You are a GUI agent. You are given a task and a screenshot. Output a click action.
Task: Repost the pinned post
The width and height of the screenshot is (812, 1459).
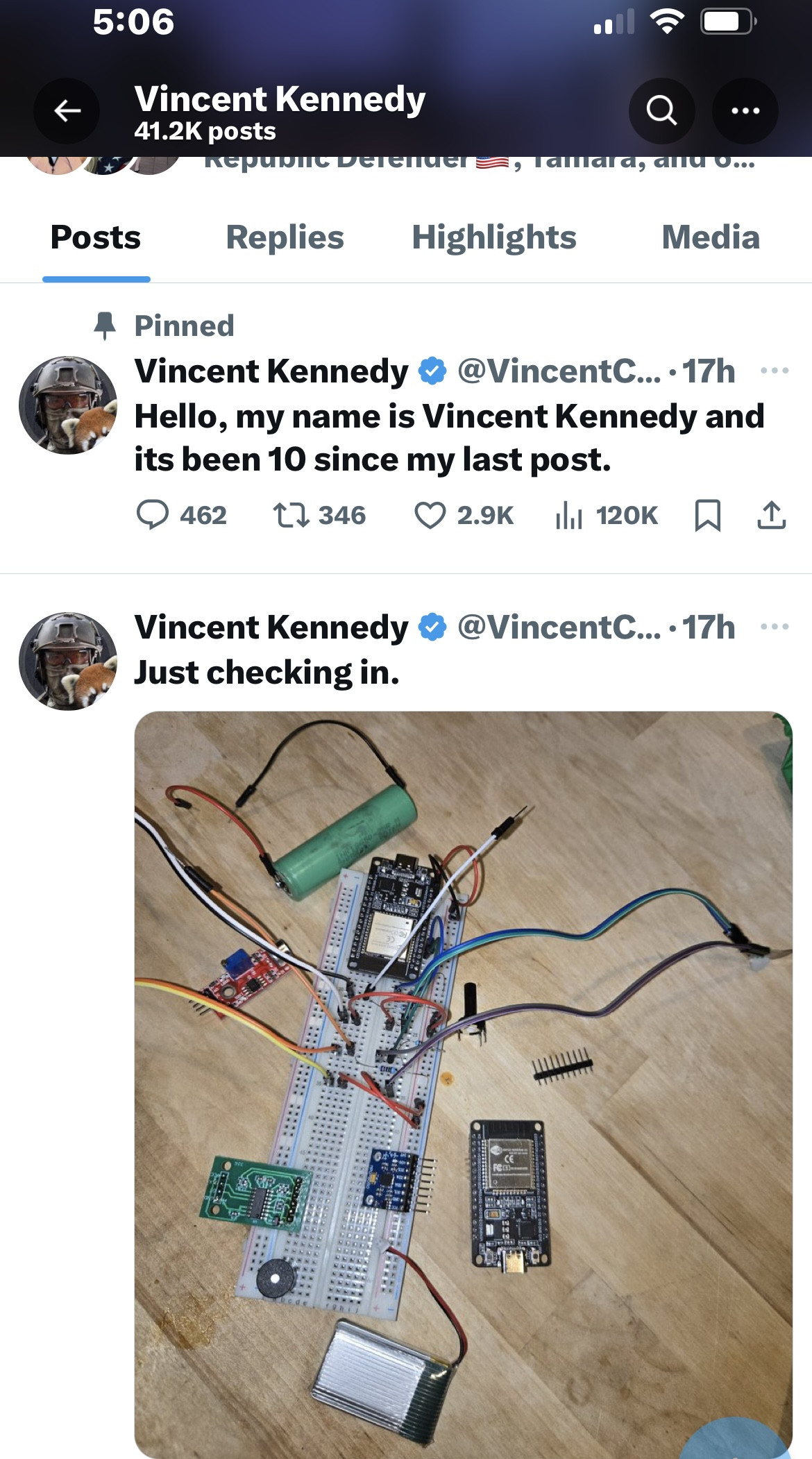pos(291,515)
